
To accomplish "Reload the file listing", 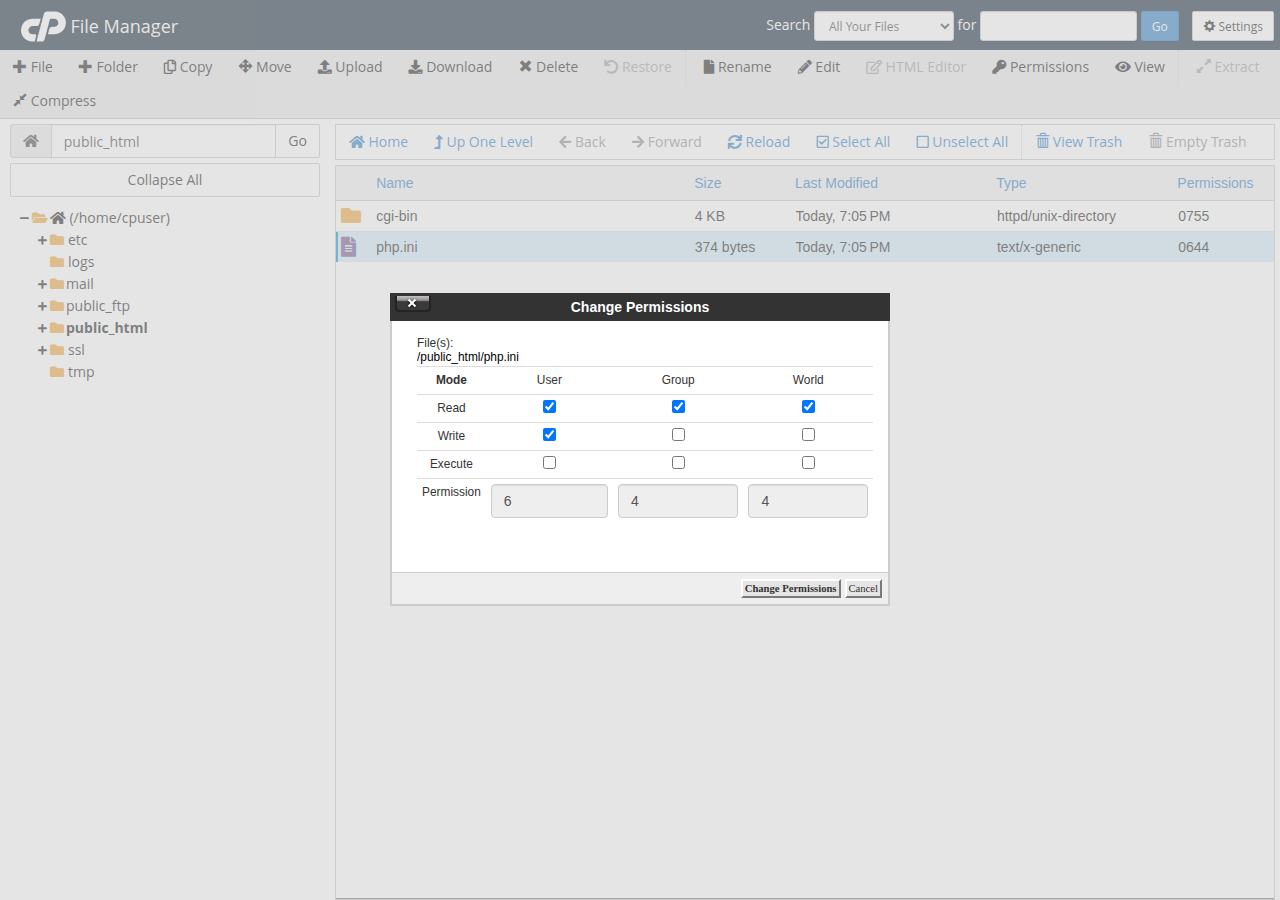I will point(758,142).
